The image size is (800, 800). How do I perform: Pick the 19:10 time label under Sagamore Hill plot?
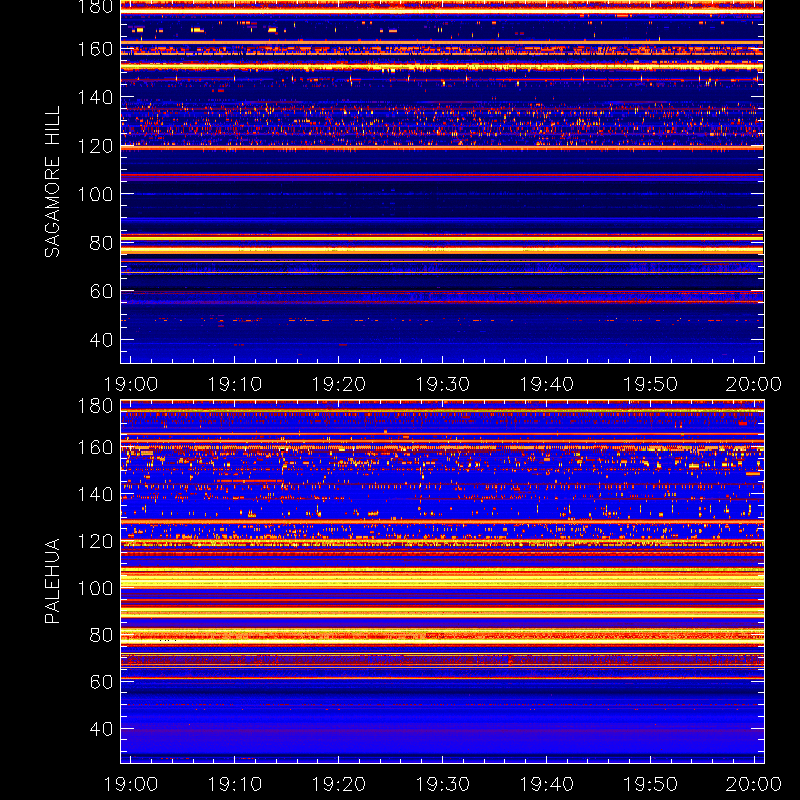pyautogui.click(x=235, y=384)
